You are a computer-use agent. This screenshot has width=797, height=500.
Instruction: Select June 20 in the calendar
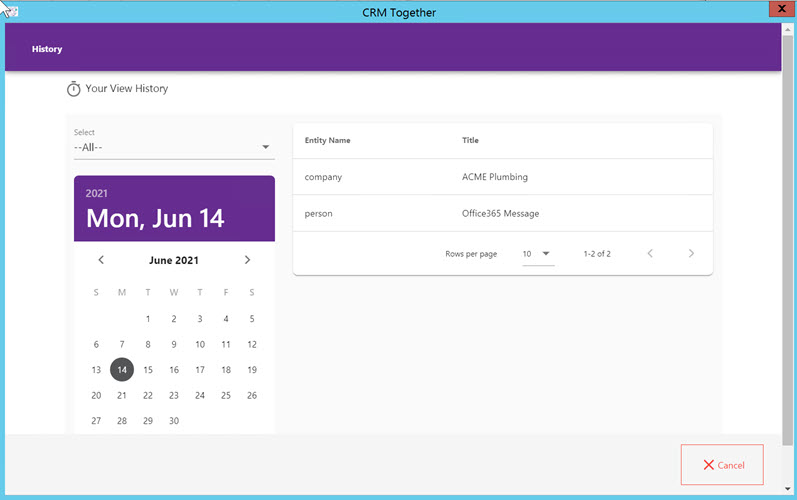pos(96,395)
